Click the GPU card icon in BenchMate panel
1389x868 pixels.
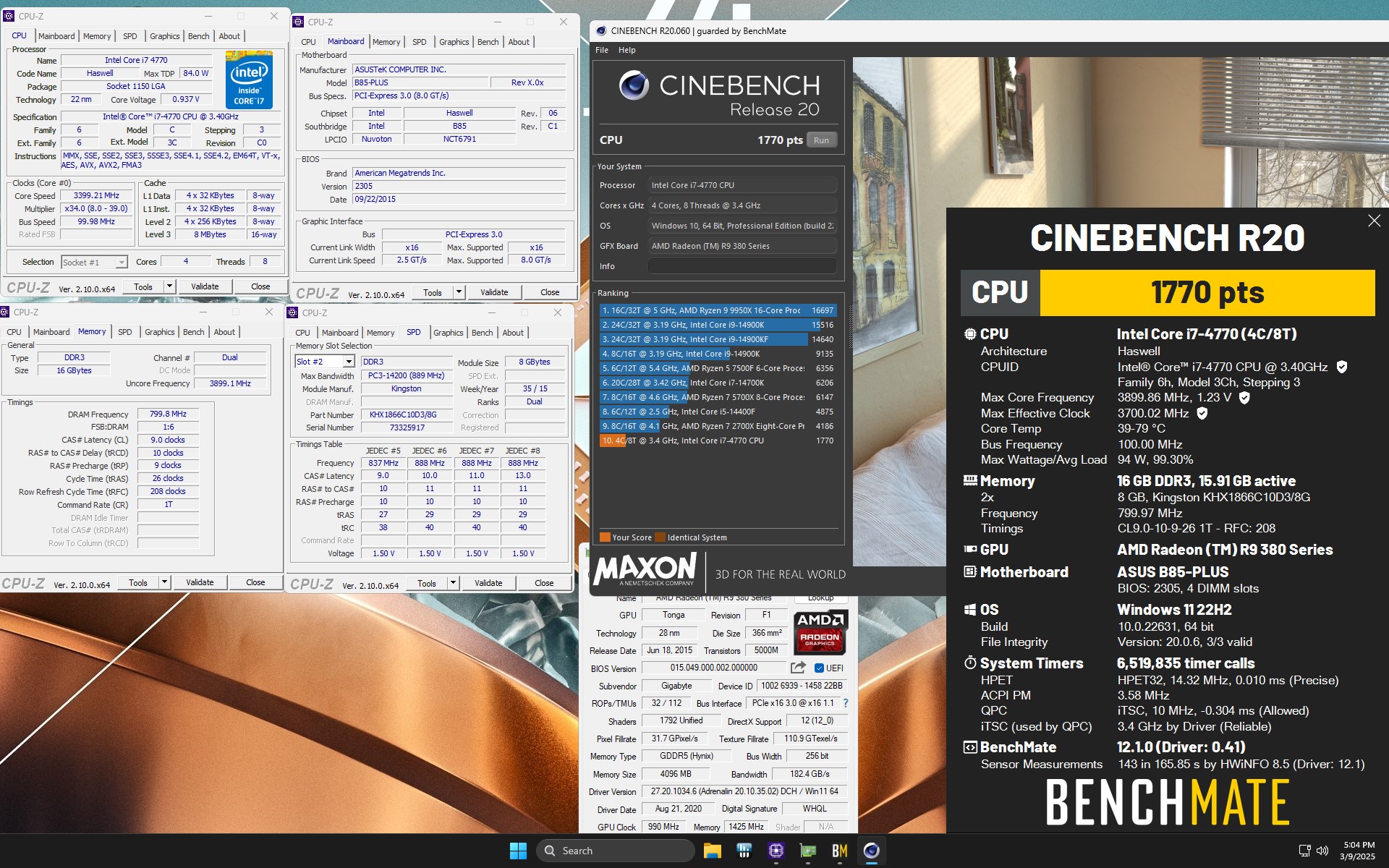(970, 549)
